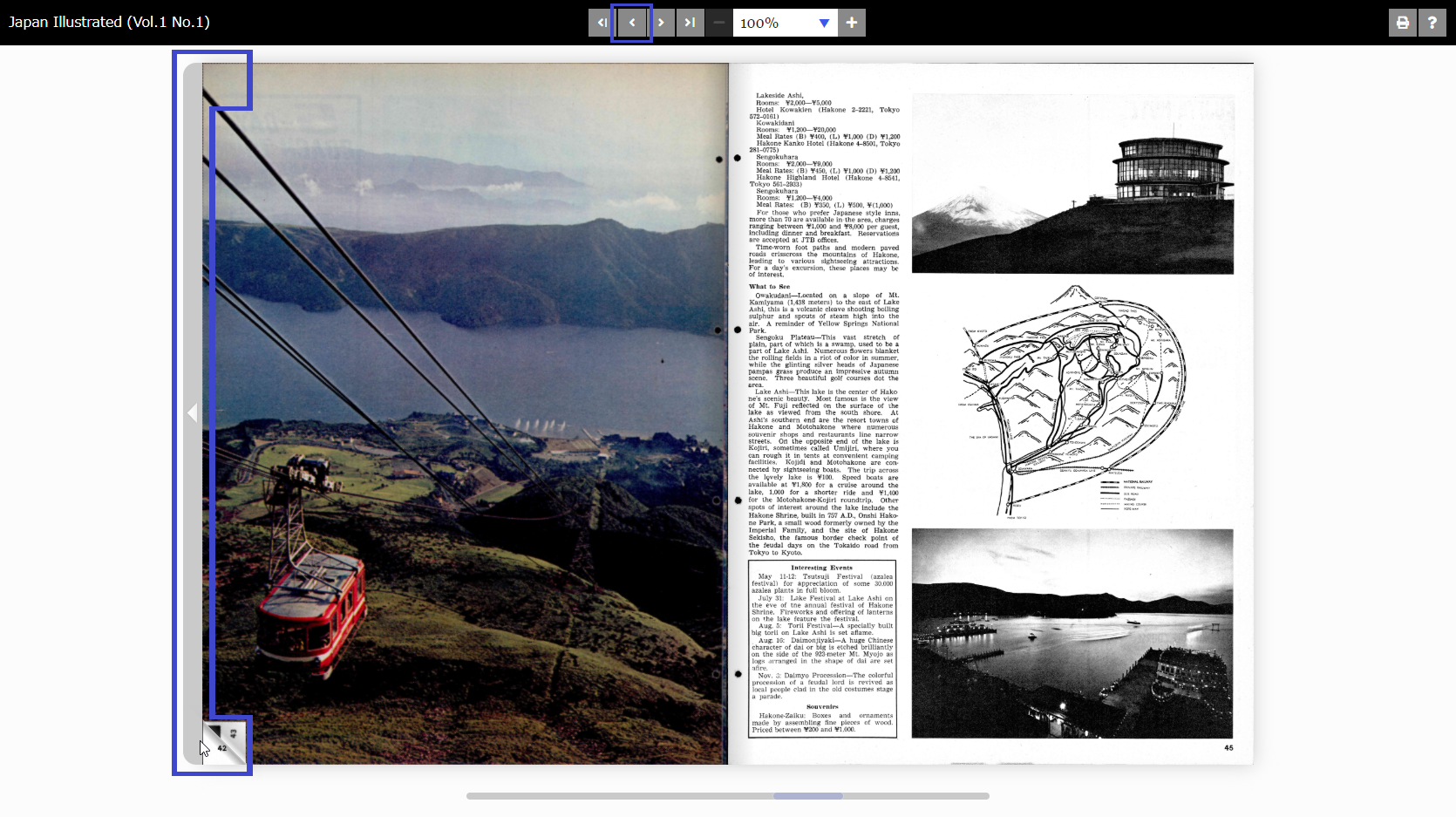Click the left-edge page turn arrow
1456x817 pixels.
tap(192, 412)
